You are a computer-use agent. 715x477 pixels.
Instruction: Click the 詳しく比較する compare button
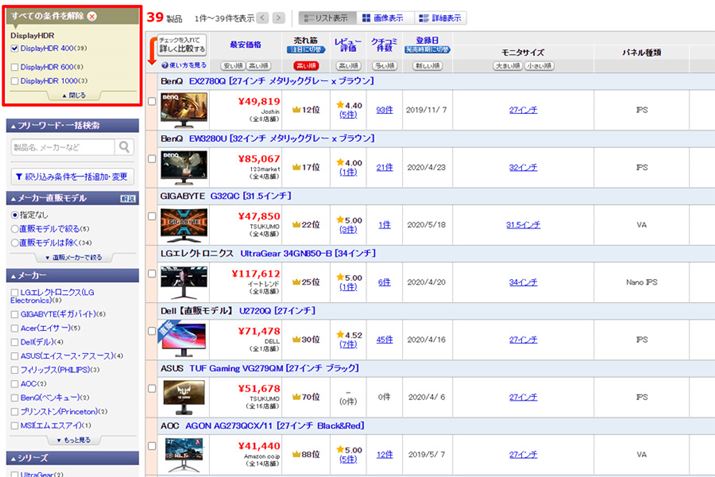[181, 45]
